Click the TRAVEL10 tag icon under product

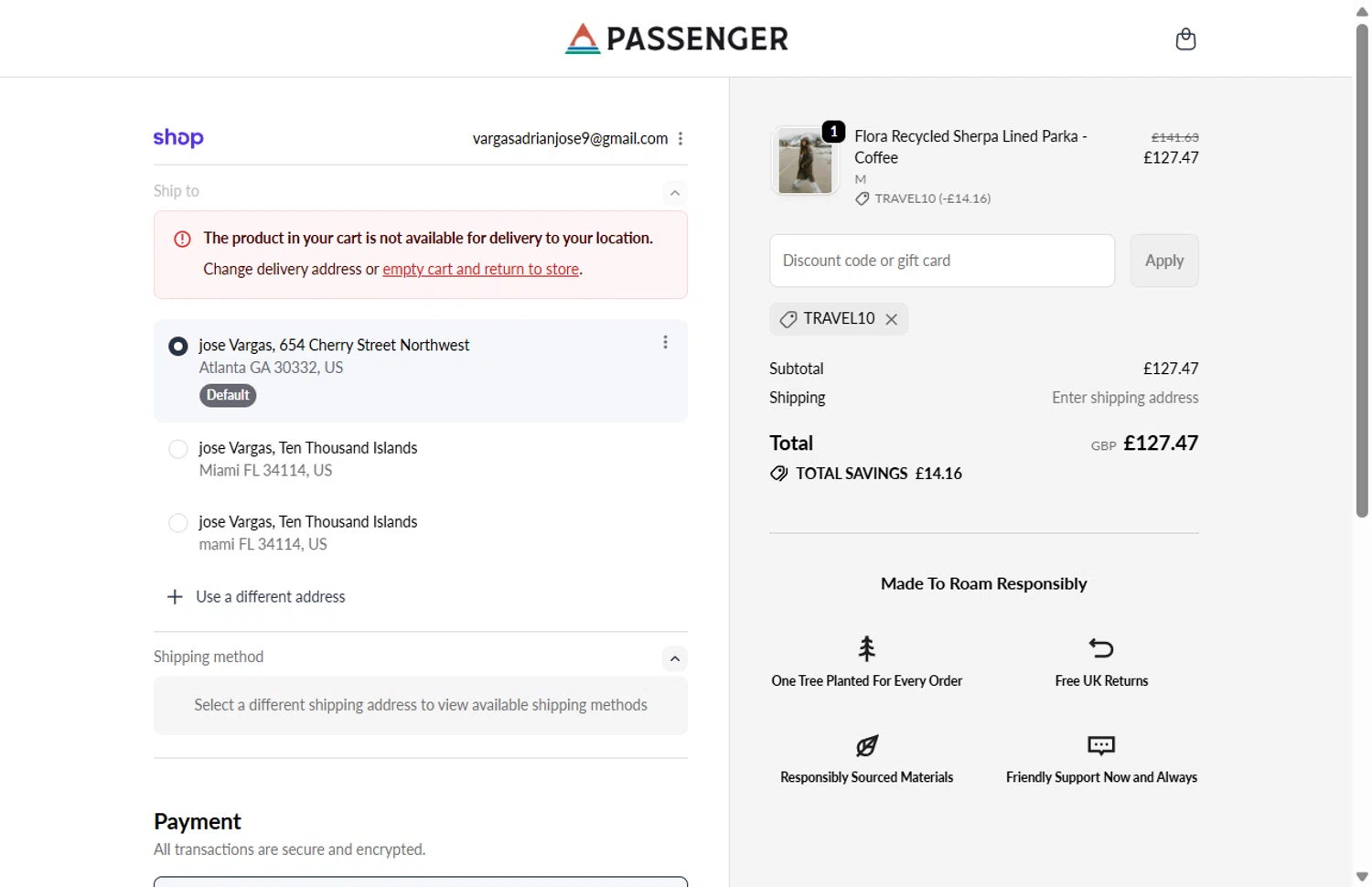pyautogui.click(x=862, y=198)
